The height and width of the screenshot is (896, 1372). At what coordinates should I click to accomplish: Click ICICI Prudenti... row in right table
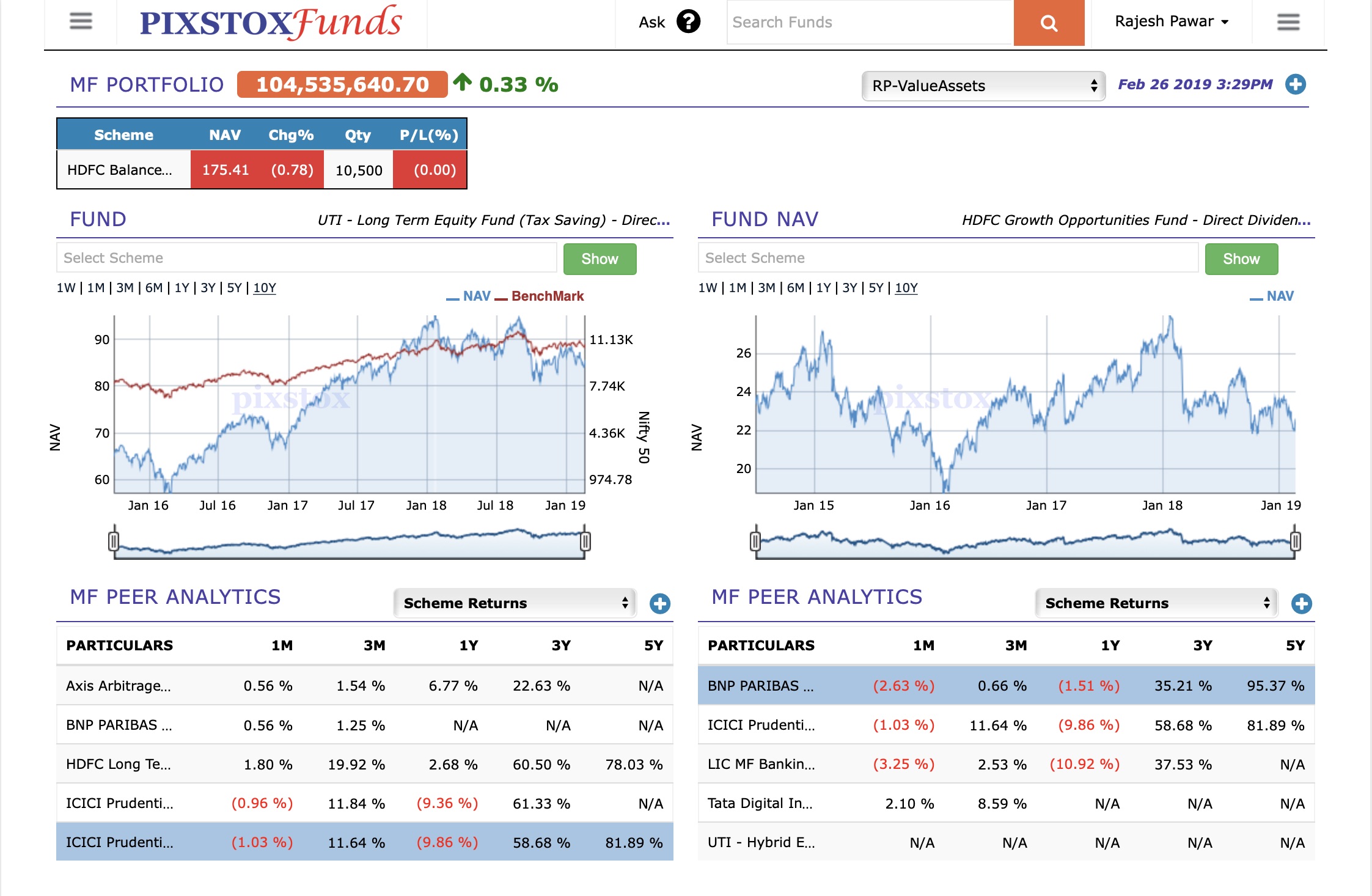1007,725
